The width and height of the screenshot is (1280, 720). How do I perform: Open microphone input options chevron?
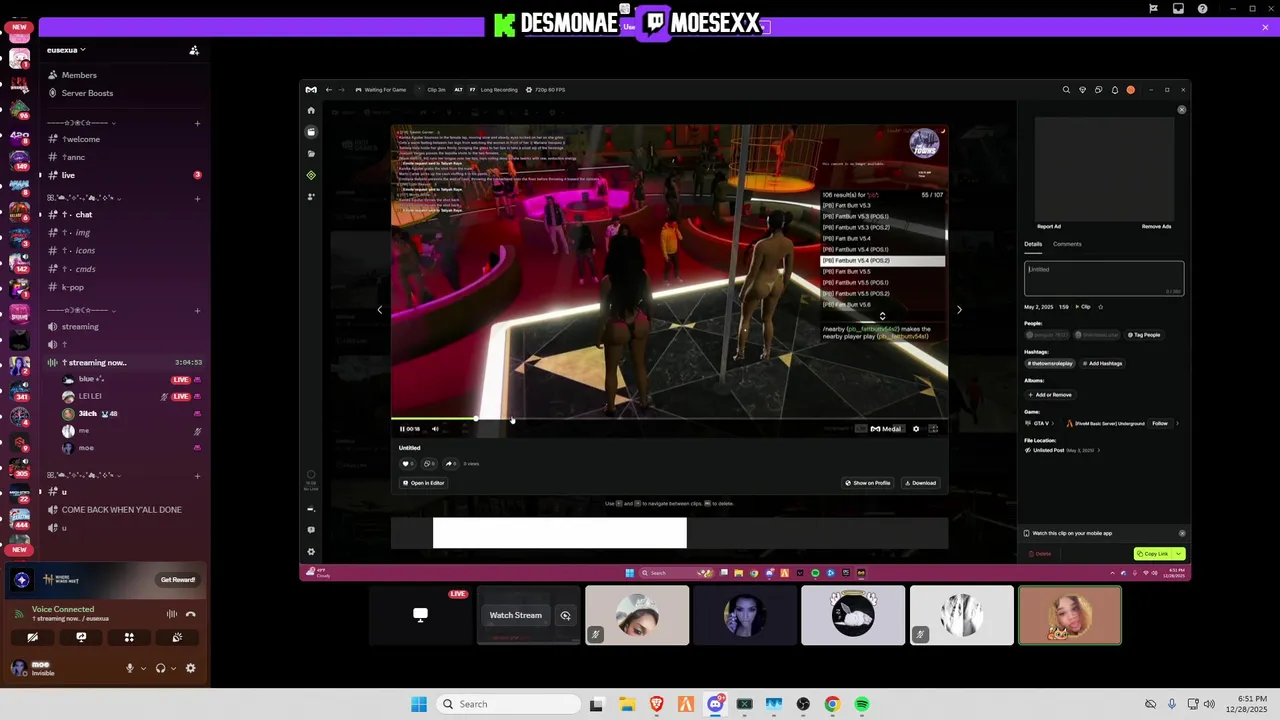(143, 668)
